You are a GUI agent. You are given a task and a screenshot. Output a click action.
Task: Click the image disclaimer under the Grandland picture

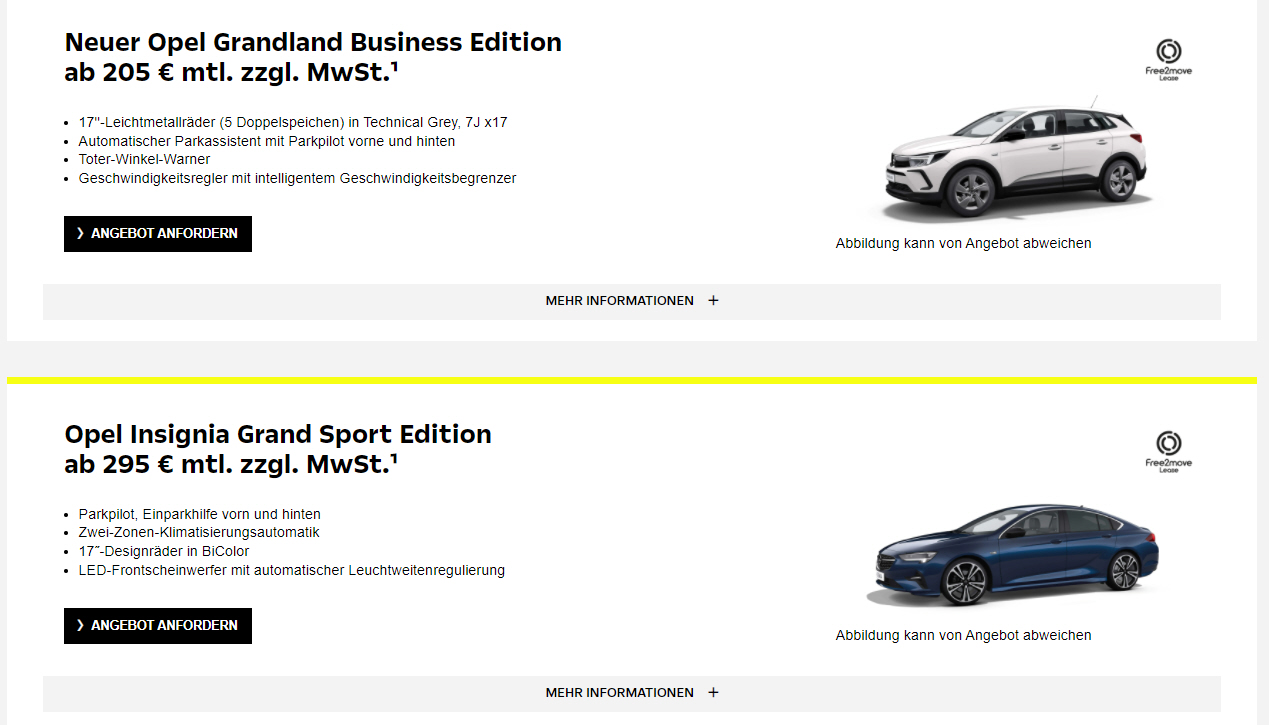pos(963,243)
